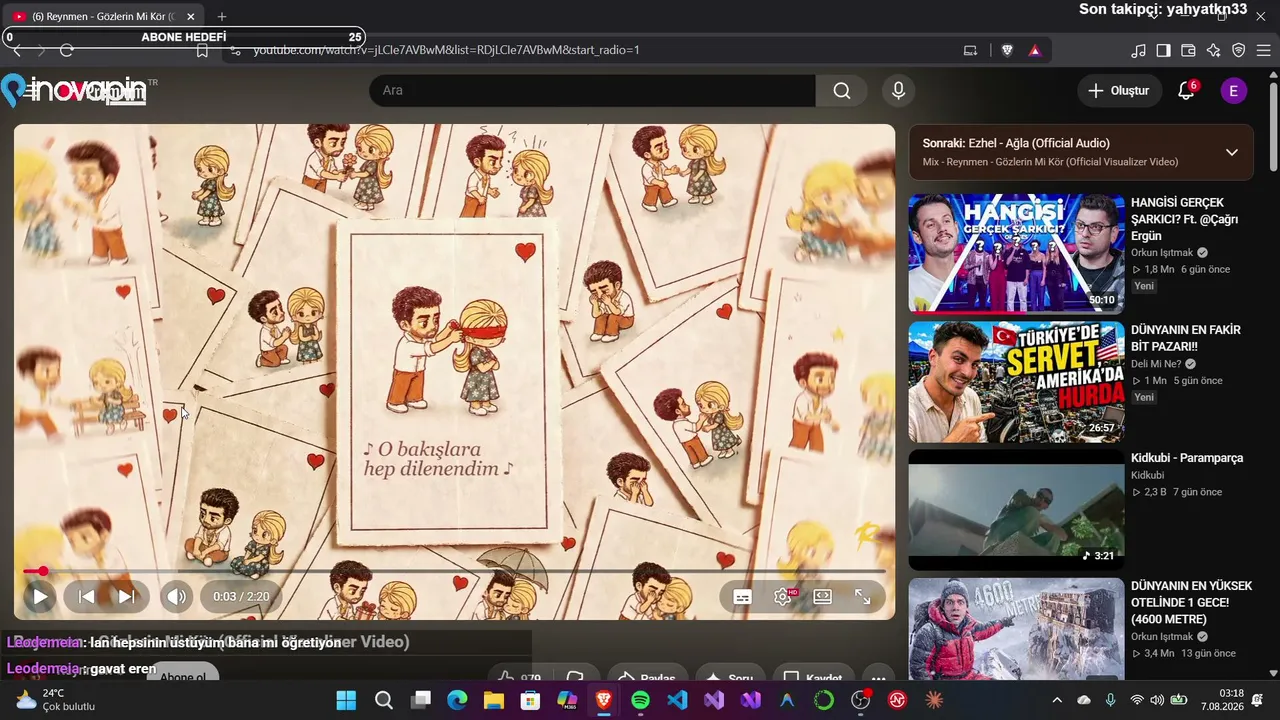Focus the 'Ara' search field

point(593,91)
